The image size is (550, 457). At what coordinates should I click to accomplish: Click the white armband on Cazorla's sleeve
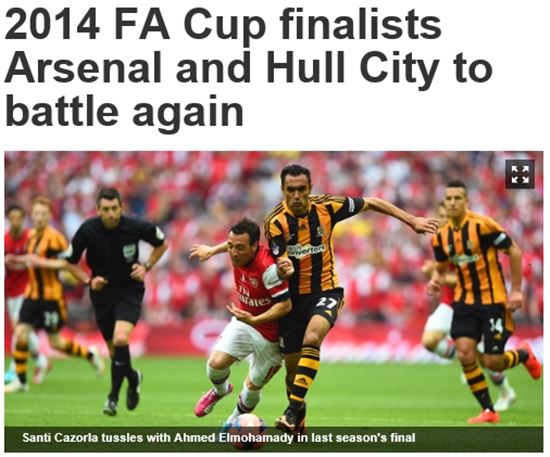click(x=273, y=277)
